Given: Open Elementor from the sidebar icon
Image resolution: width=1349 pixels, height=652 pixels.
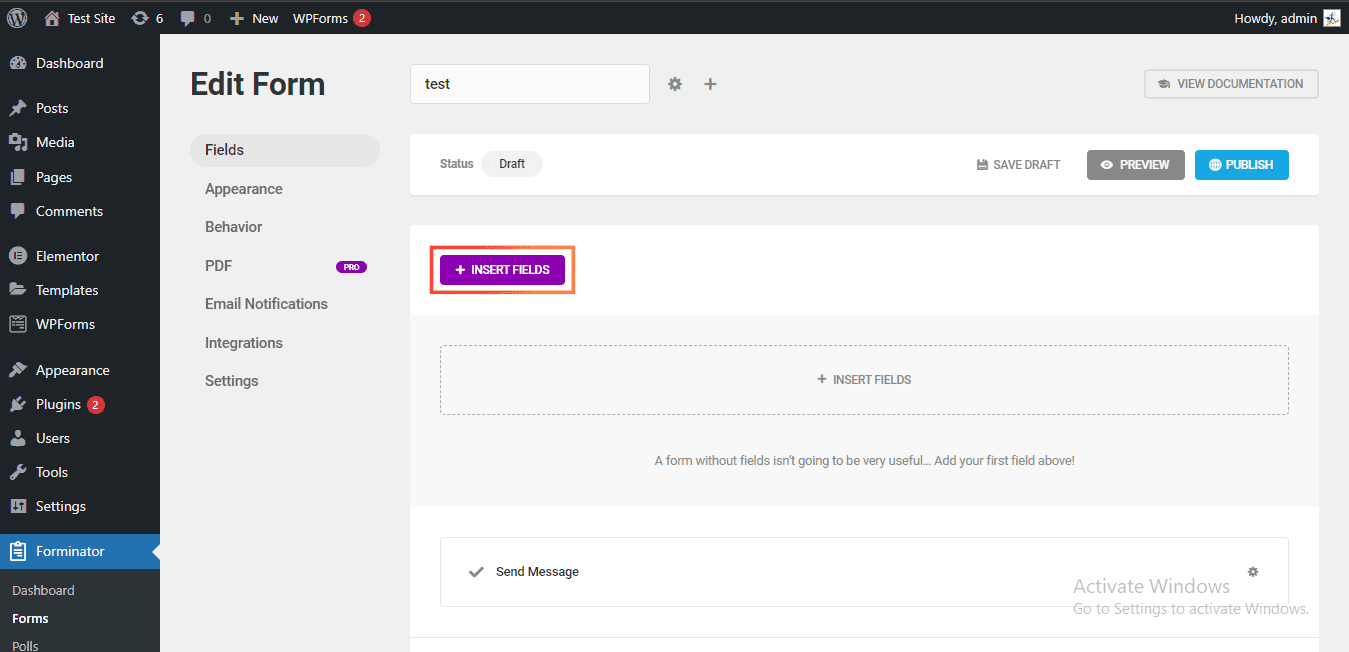Looking at the screenshot, I should [x=20, y=255].
